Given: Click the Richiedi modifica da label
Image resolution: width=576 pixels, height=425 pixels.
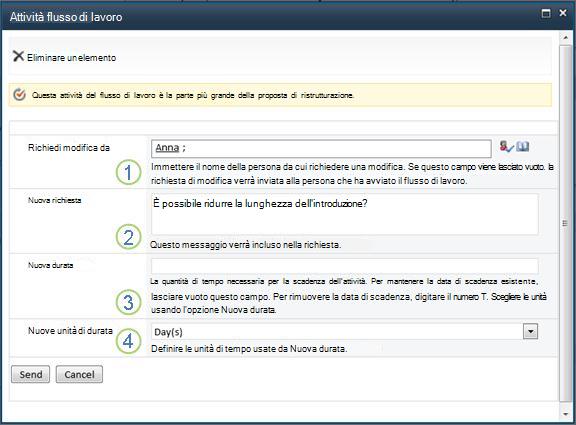Looking at the screenshot, I should click(x=69, y=148).
